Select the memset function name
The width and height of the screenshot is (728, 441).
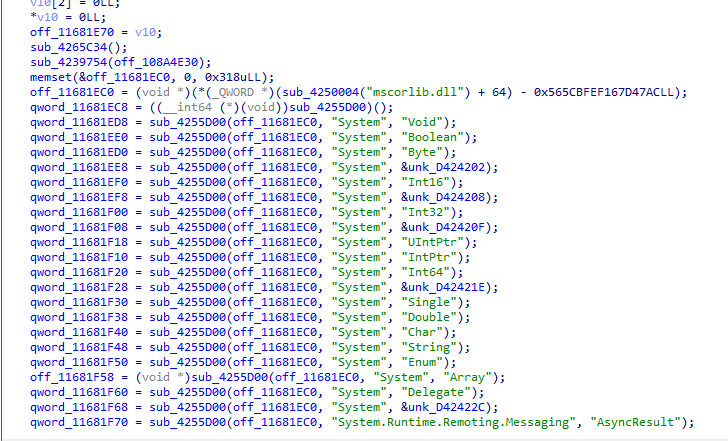pos(51,77)
